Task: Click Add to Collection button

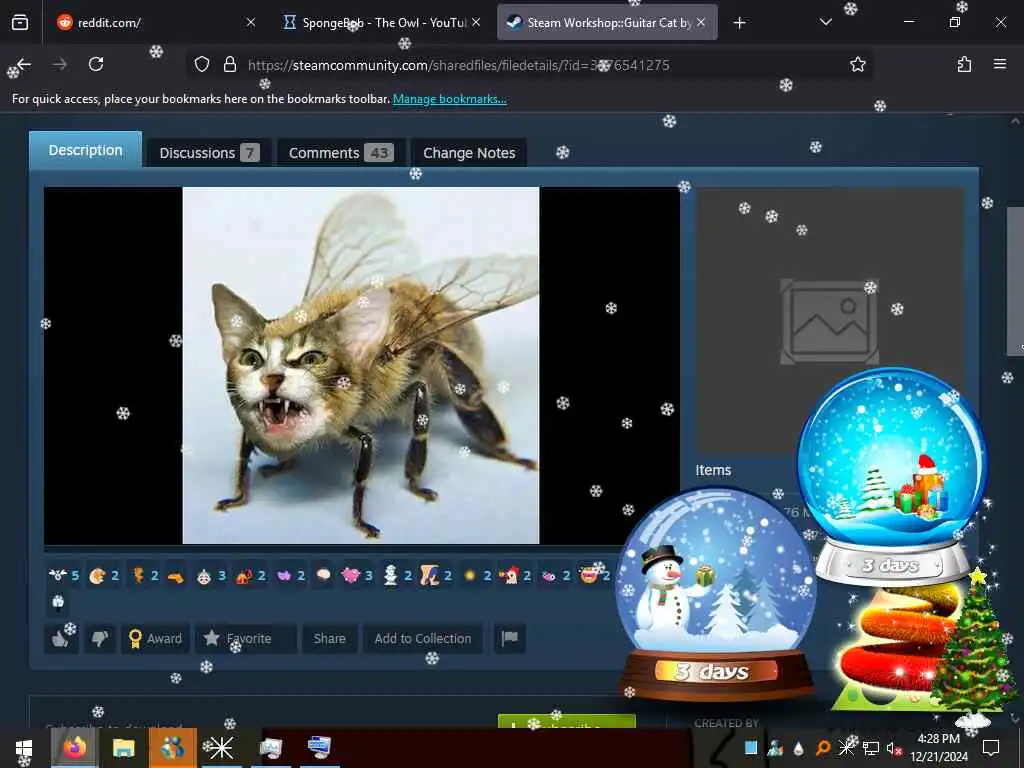Action: coord(423,638)
